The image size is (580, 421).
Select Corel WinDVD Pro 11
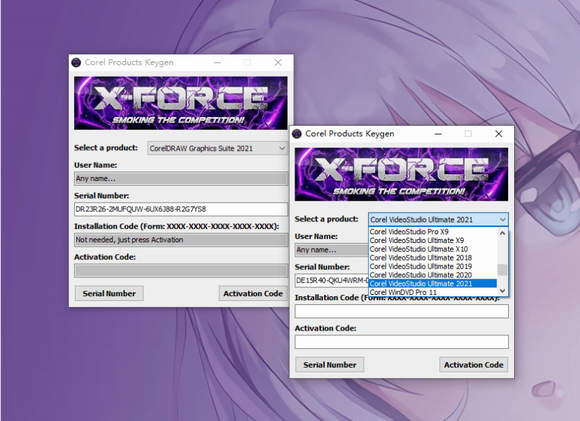pos(433,292)
